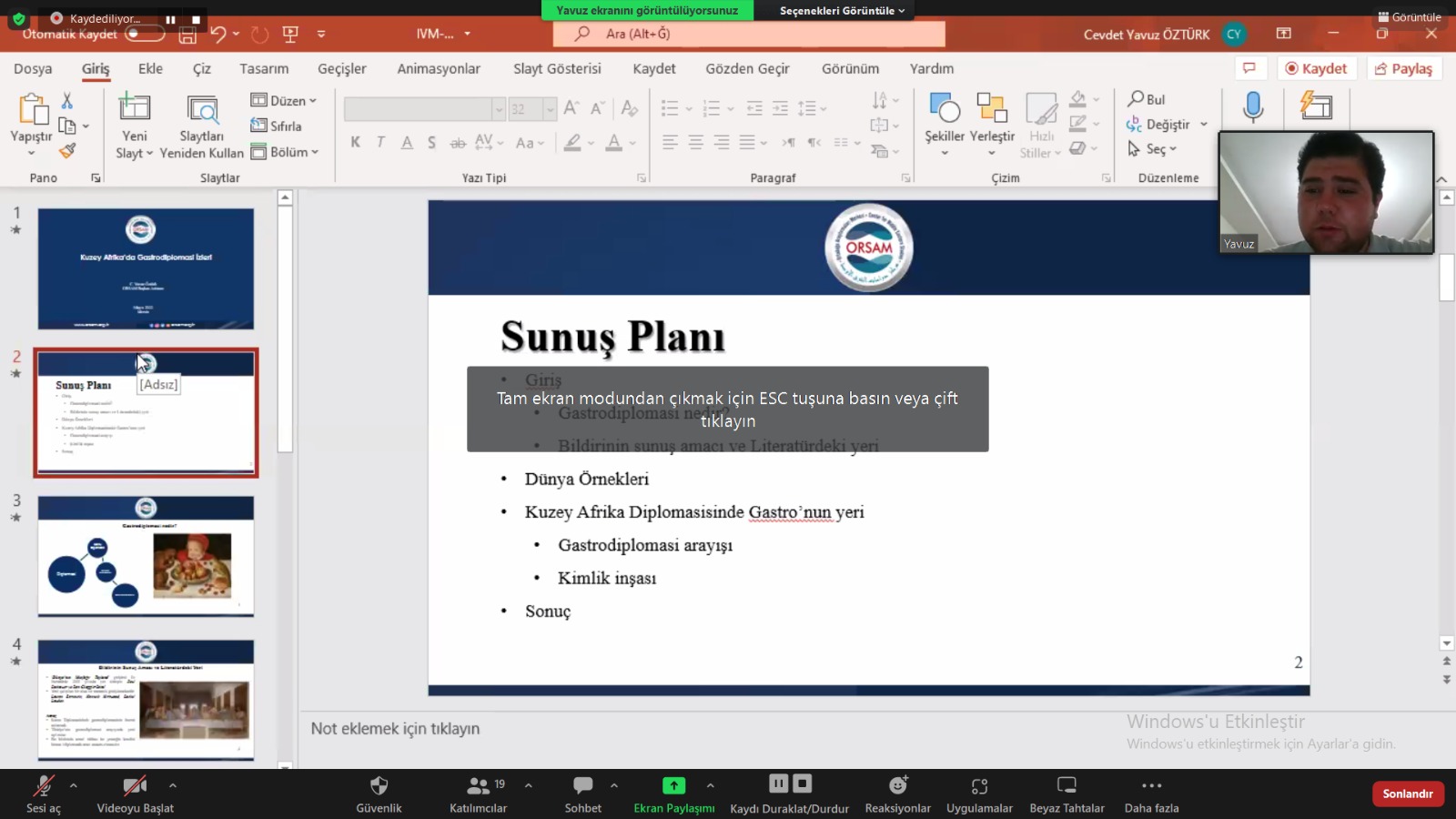1456x819 pixels.
Task: Click the text highlight color swatch
Action: tap(572, 142)
